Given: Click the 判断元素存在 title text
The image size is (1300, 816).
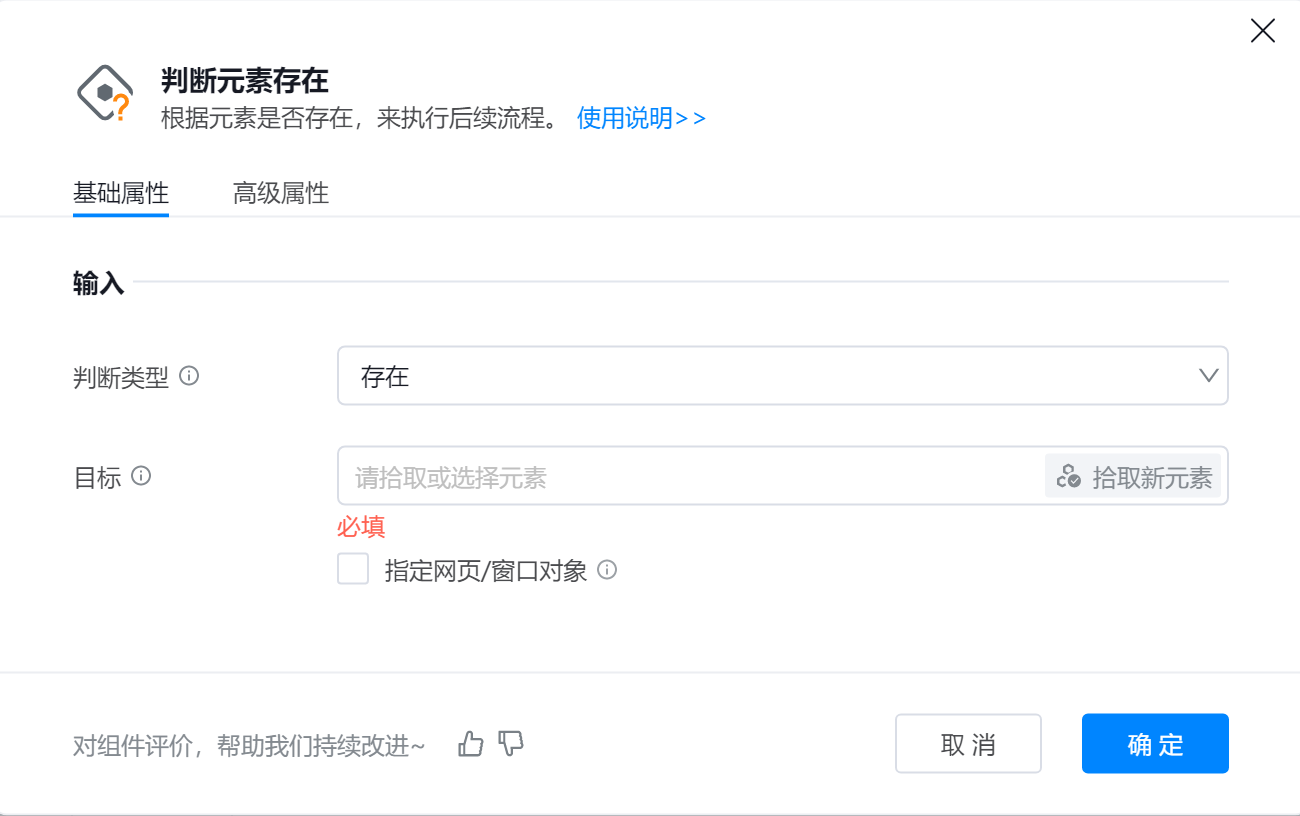Looking at the screenshot, I should tap(245, 81).
